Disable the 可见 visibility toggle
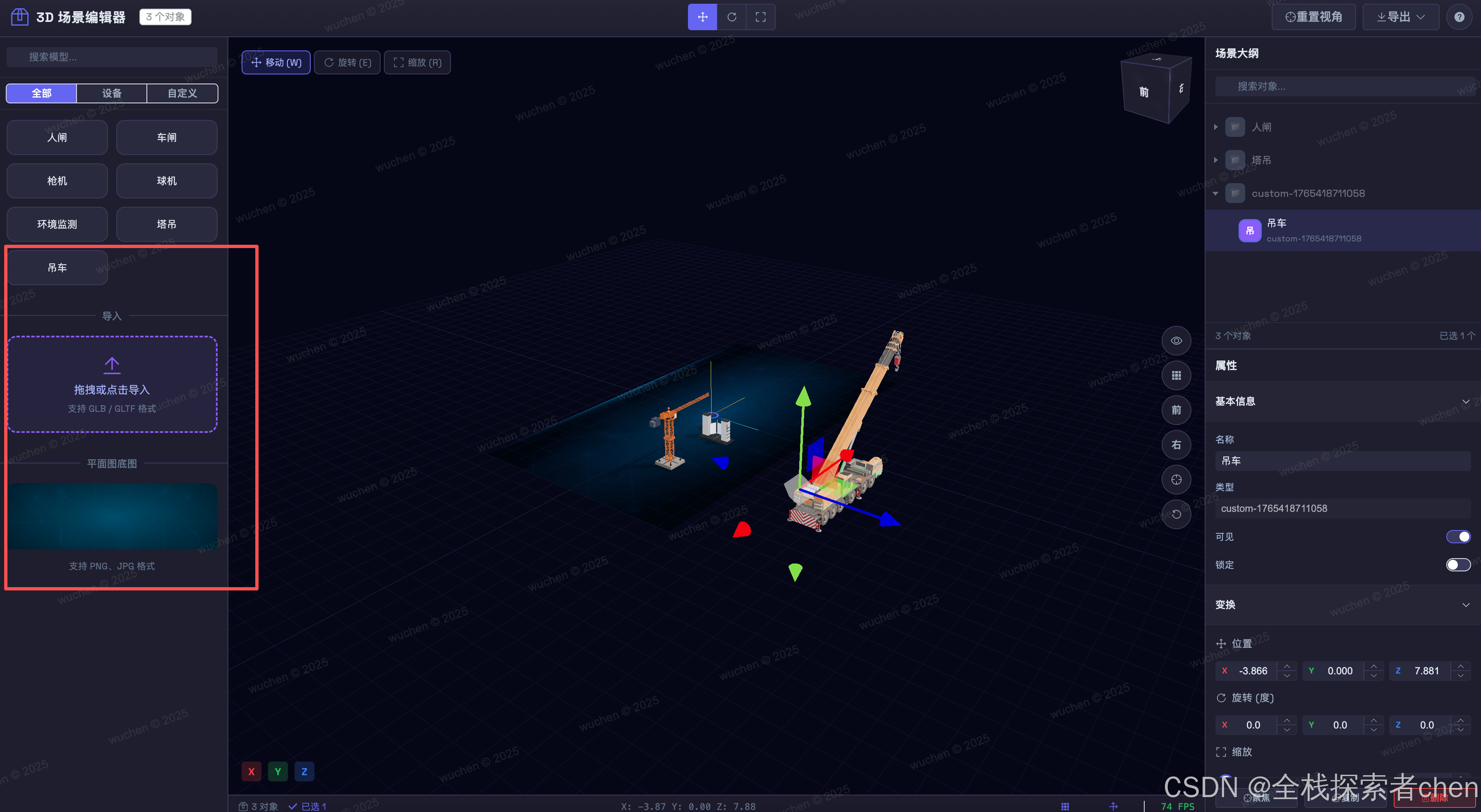1481x812 pixels. 1458,536
